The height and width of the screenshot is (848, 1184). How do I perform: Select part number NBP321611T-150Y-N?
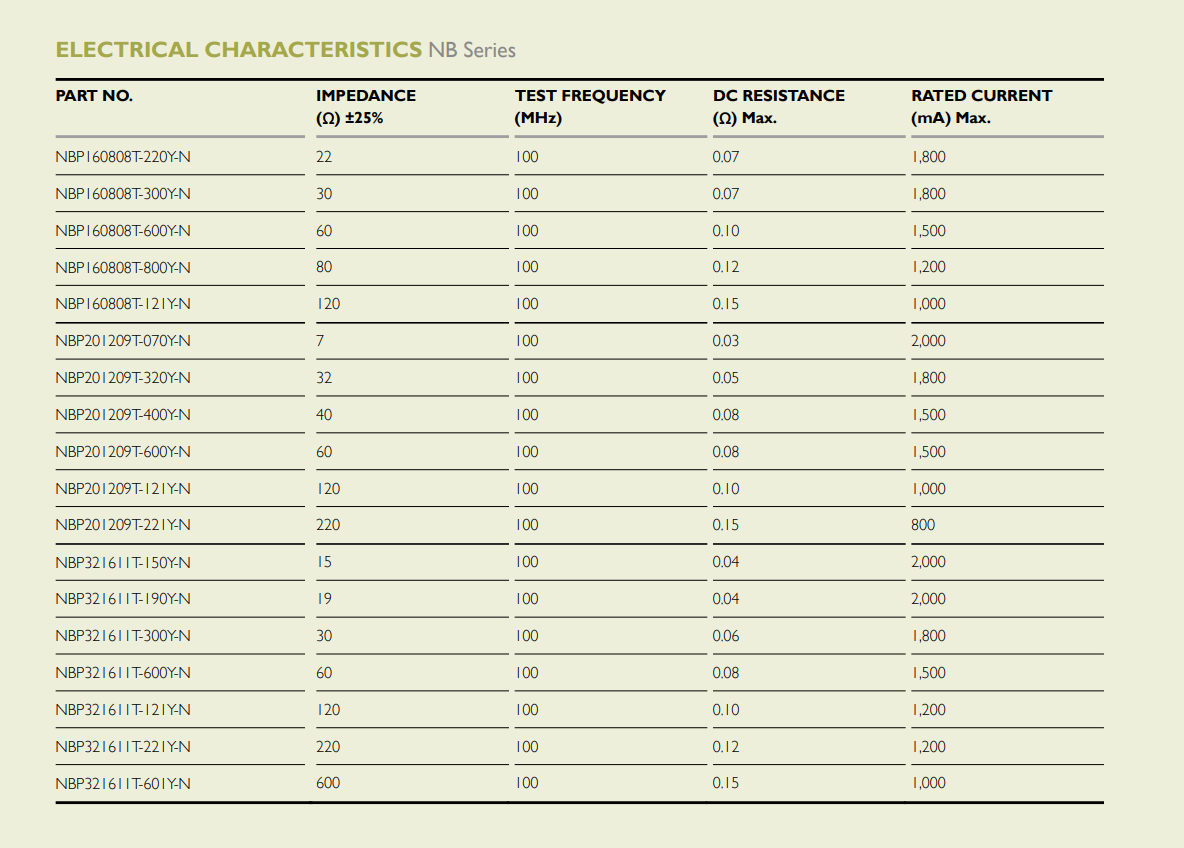123,563
